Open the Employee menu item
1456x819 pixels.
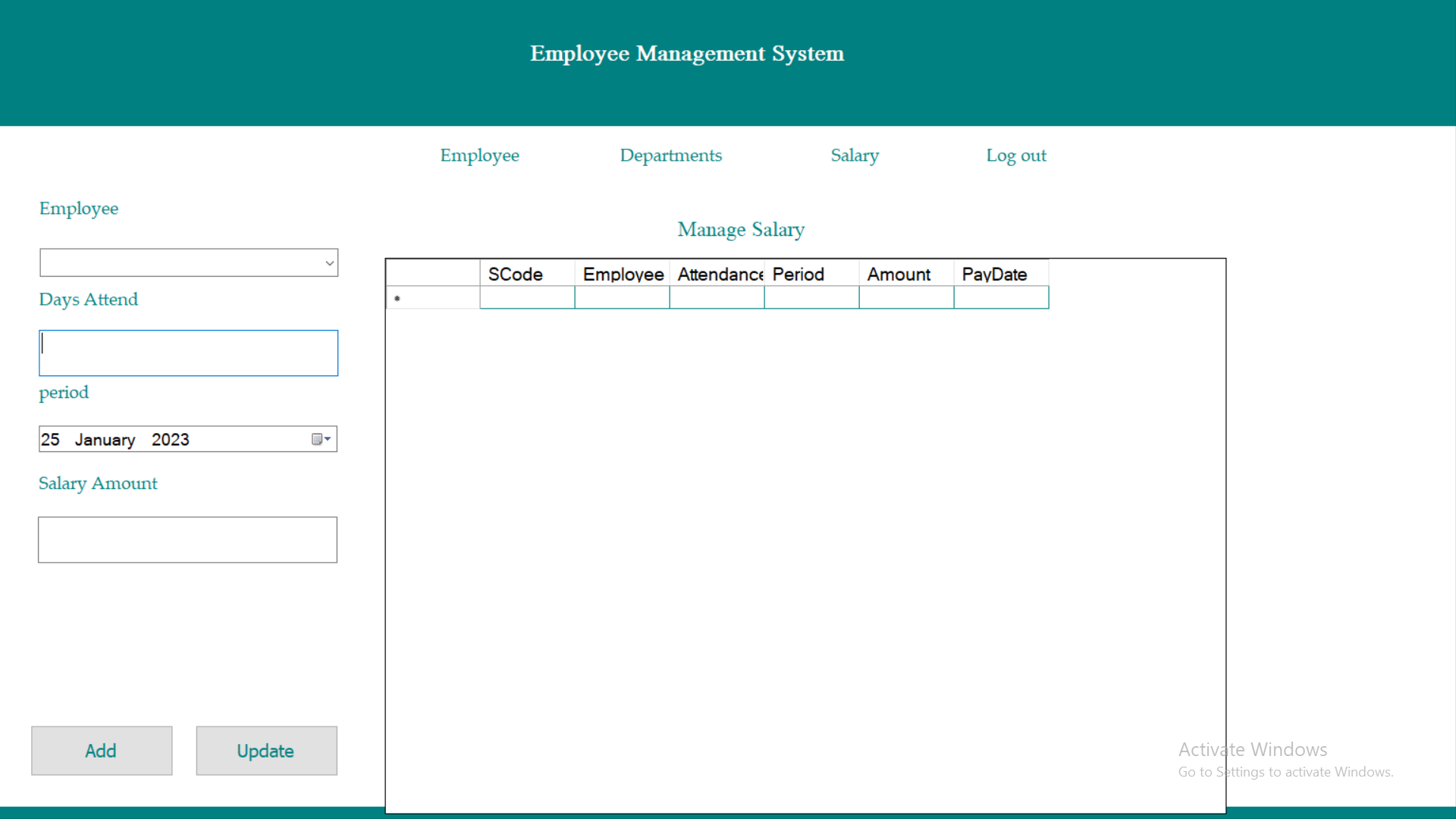tap(479, 155)
